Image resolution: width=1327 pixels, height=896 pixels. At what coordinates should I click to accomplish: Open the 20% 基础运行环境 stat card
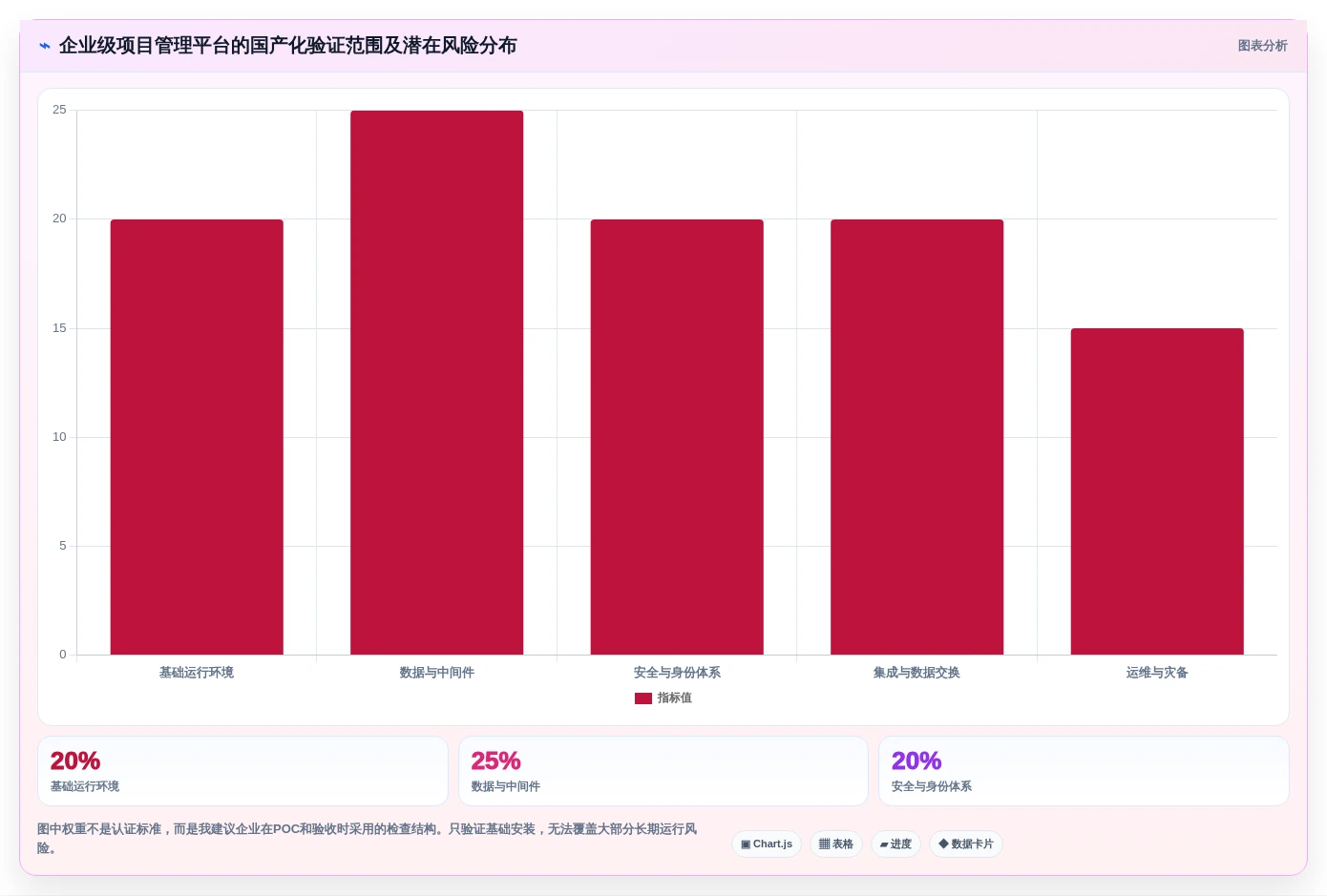tap(242, 771)
